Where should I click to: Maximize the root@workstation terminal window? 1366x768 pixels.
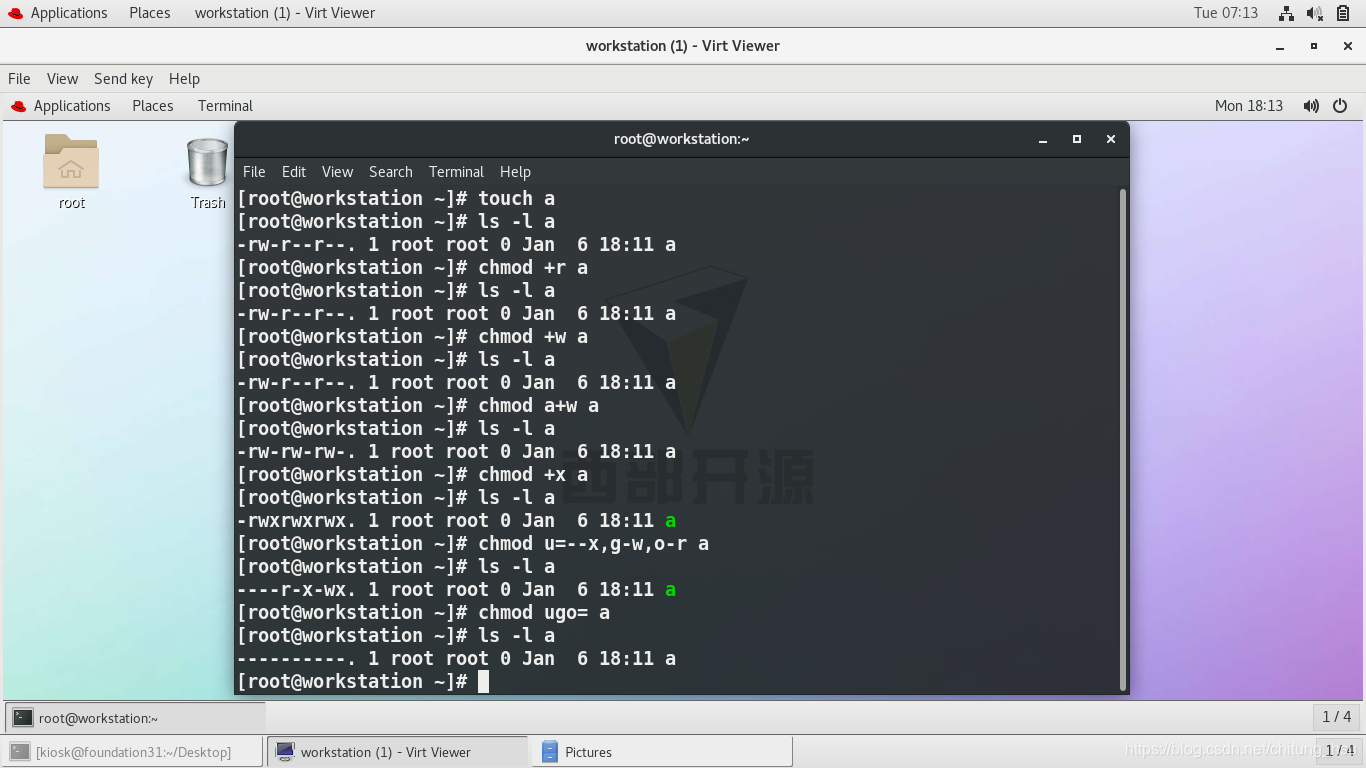[1077, 139]
